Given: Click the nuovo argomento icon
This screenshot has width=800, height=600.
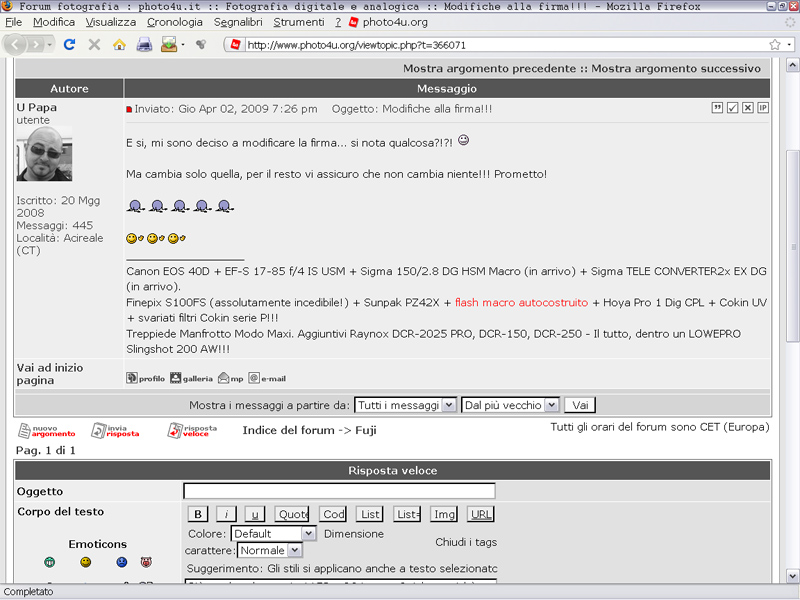Looking at the screenshot, I should pos(47,431).
